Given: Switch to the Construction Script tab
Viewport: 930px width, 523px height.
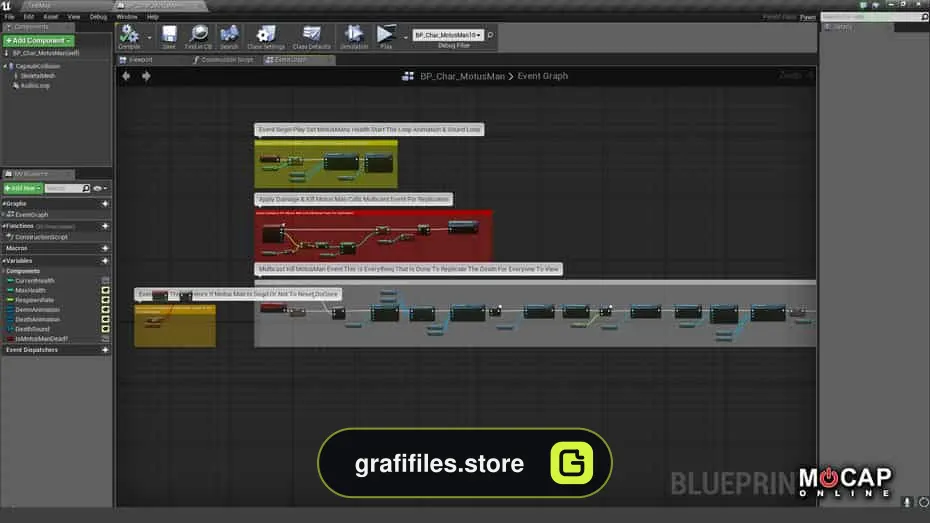Looking at the screenshot, I should point(224,60).
